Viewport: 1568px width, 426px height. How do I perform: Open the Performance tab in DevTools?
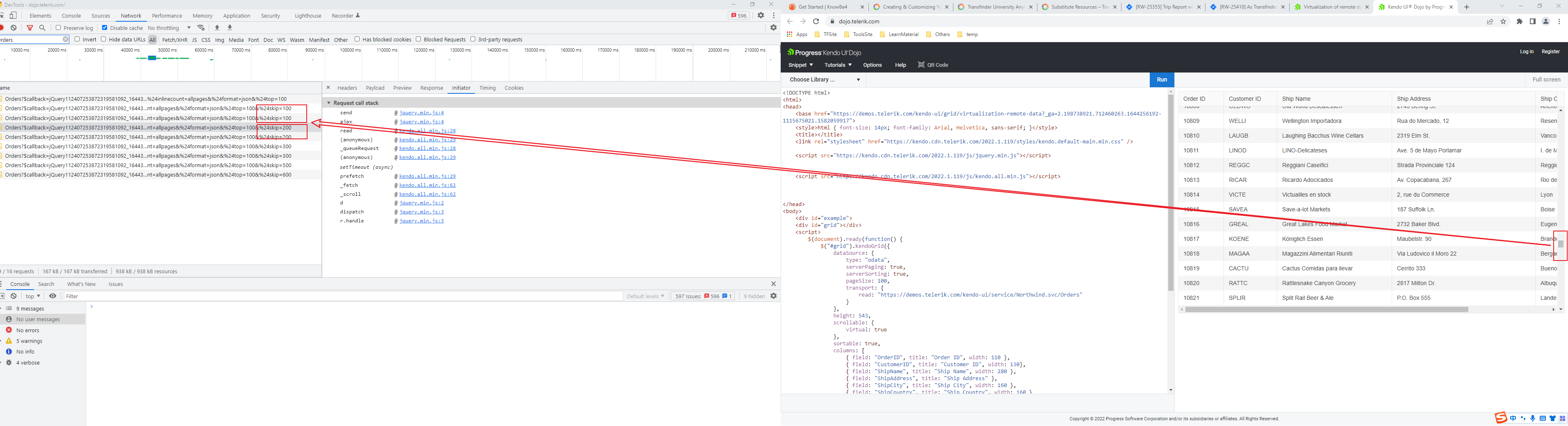167,16
